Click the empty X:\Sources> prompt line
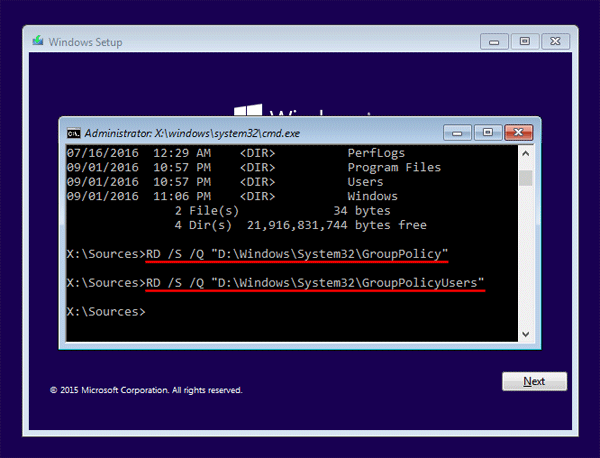 tap(106, 312)
